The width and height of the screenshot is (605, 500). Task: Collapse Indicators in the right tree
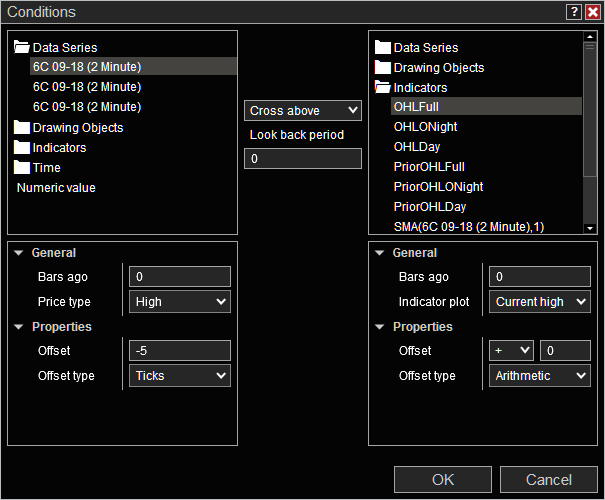420,88
